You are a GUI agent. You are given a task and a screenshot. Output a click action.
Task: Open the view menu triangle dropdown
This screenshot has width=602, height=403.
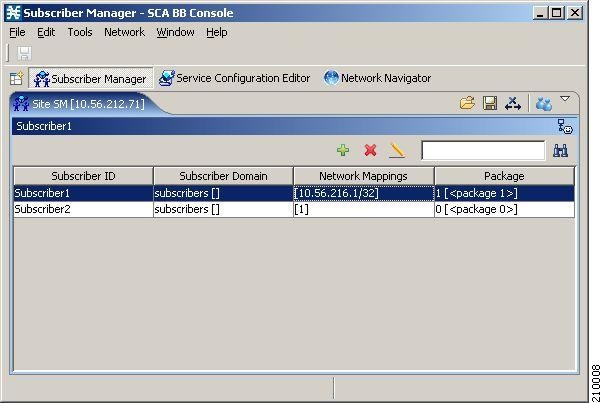pos(565,99)
